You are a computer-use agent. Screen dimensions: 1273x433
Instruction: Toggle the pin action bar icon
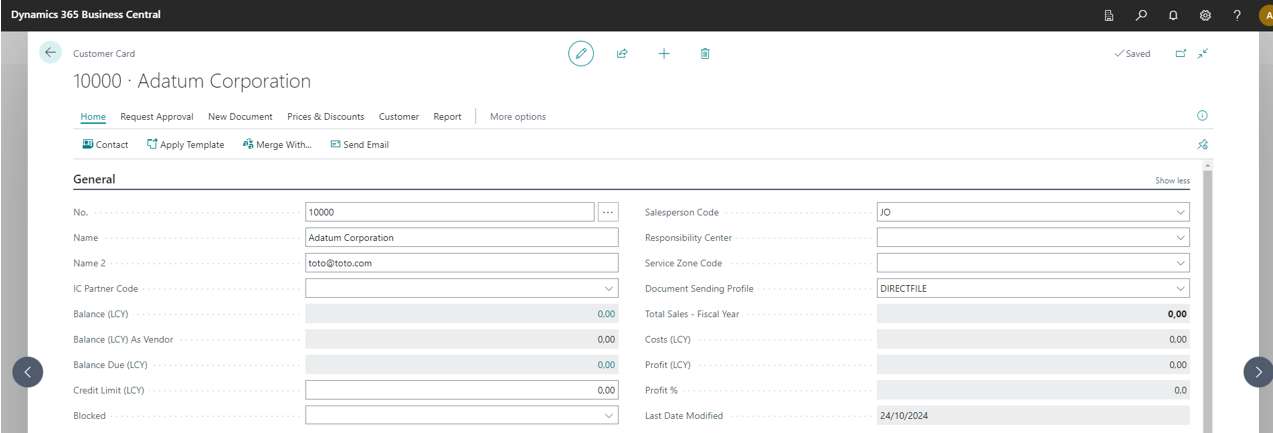pos(1202,145)
